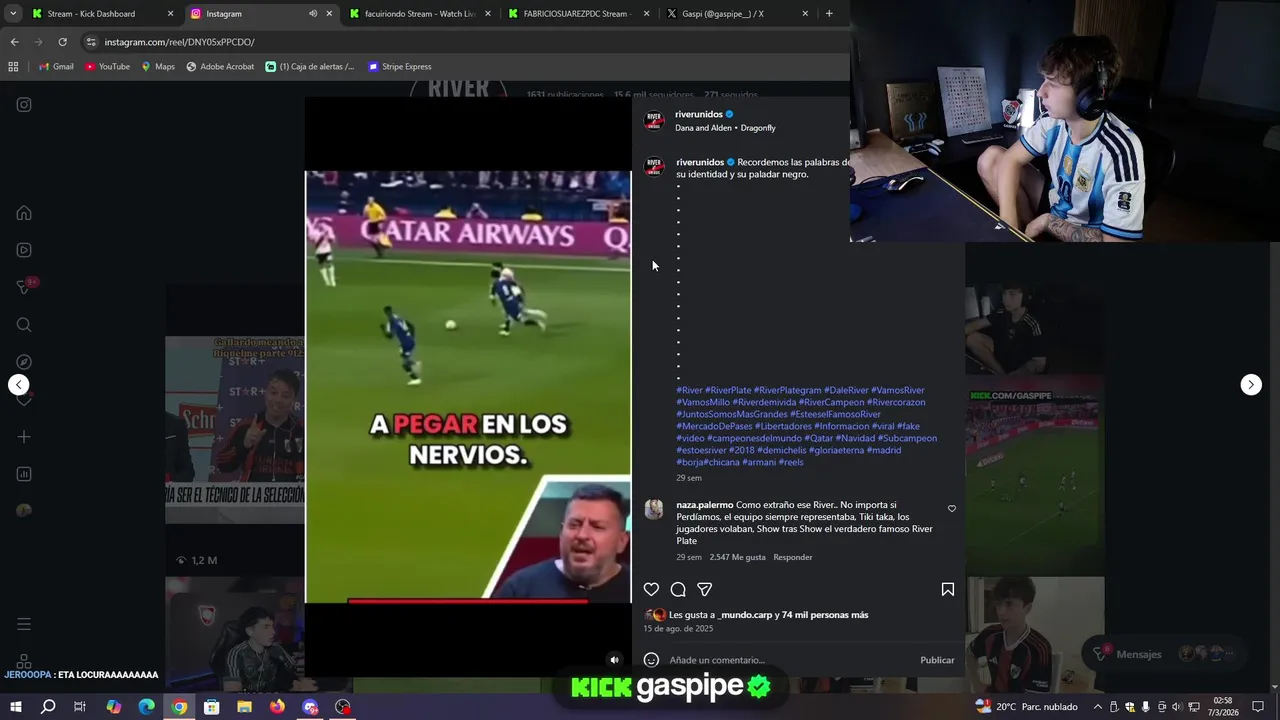The image size is (1280, 720).
Task: Open _mundo.carp profile in likes line
Action: (745, 615)
